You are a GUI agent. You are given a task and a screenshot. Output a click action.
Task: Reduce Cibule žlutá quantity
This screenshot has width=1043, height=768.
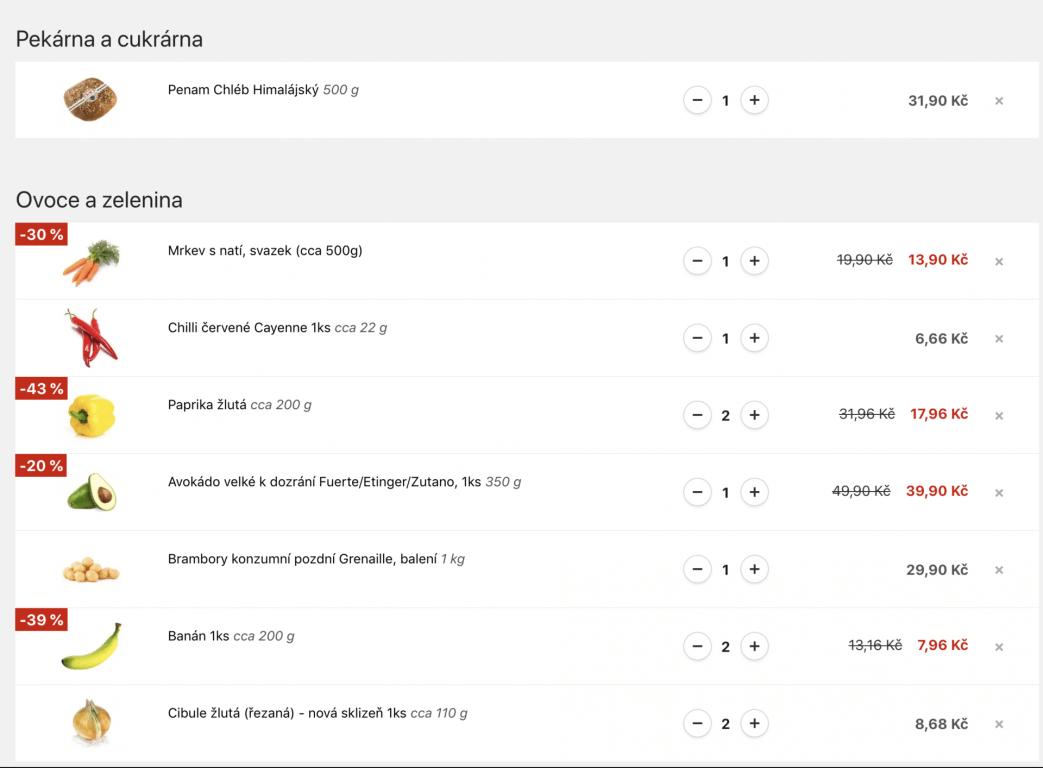[697, 723]
